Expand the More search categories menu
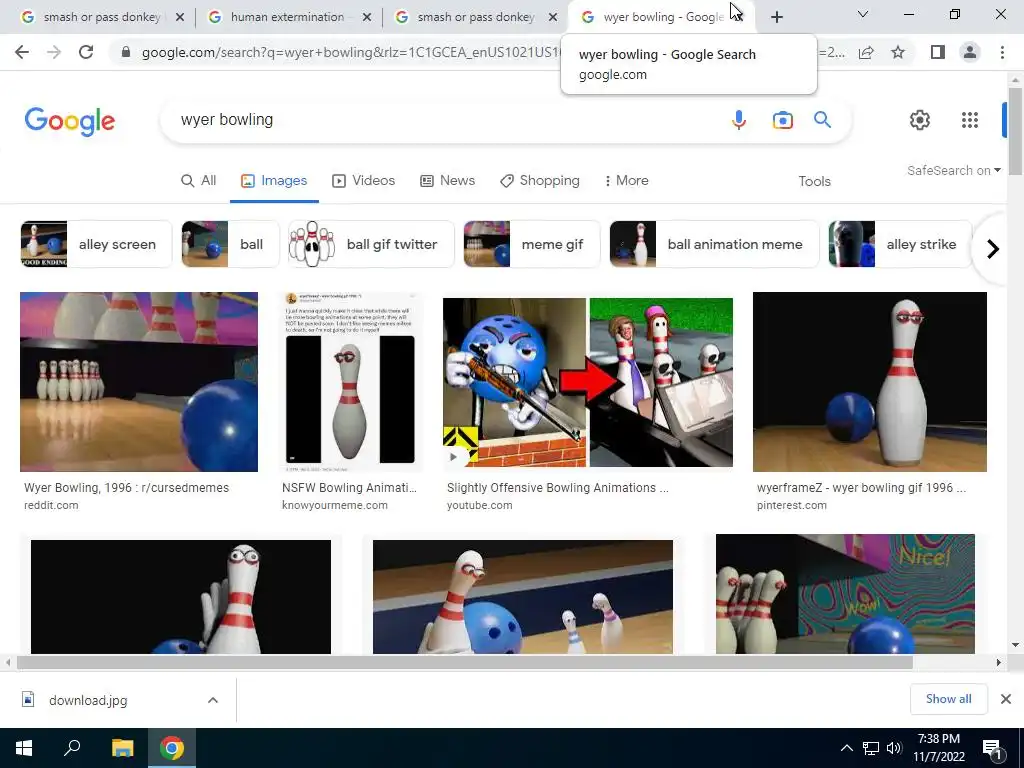 [626, 181]
